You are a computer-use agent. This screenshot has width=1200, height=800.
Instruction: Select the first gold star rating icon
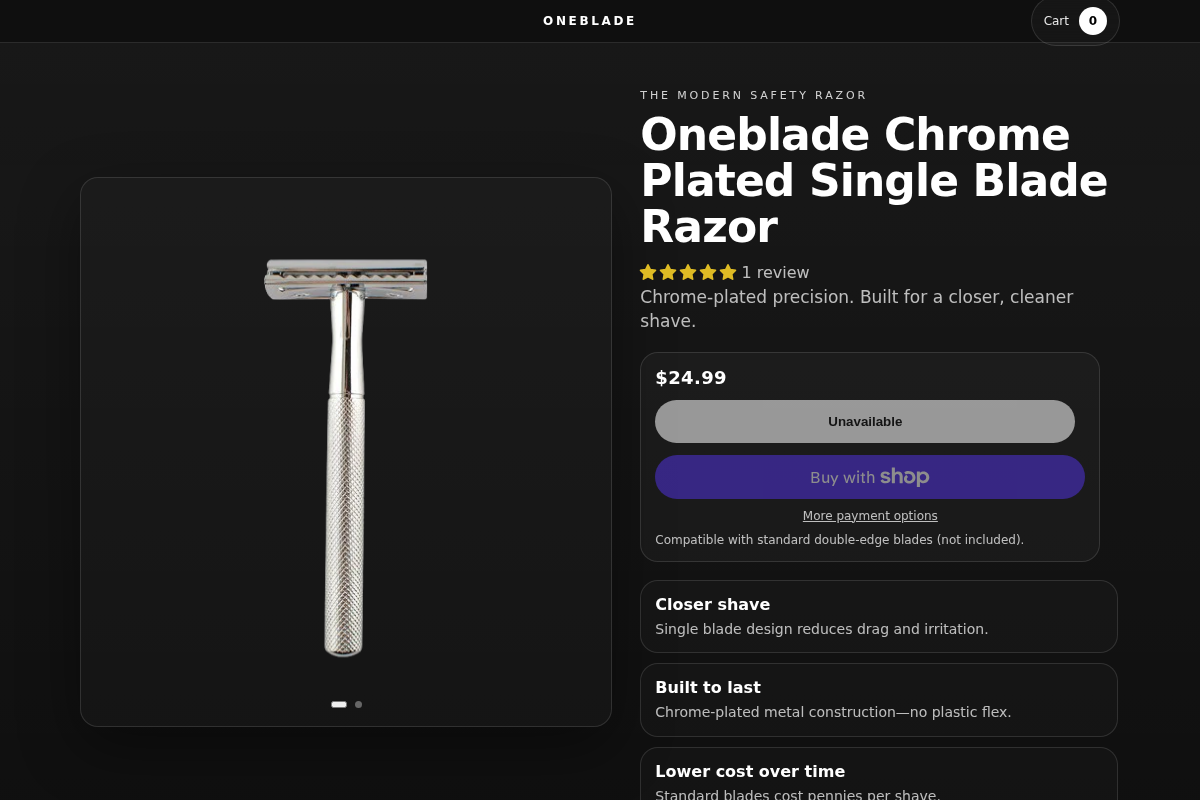(x=648, y=271)
